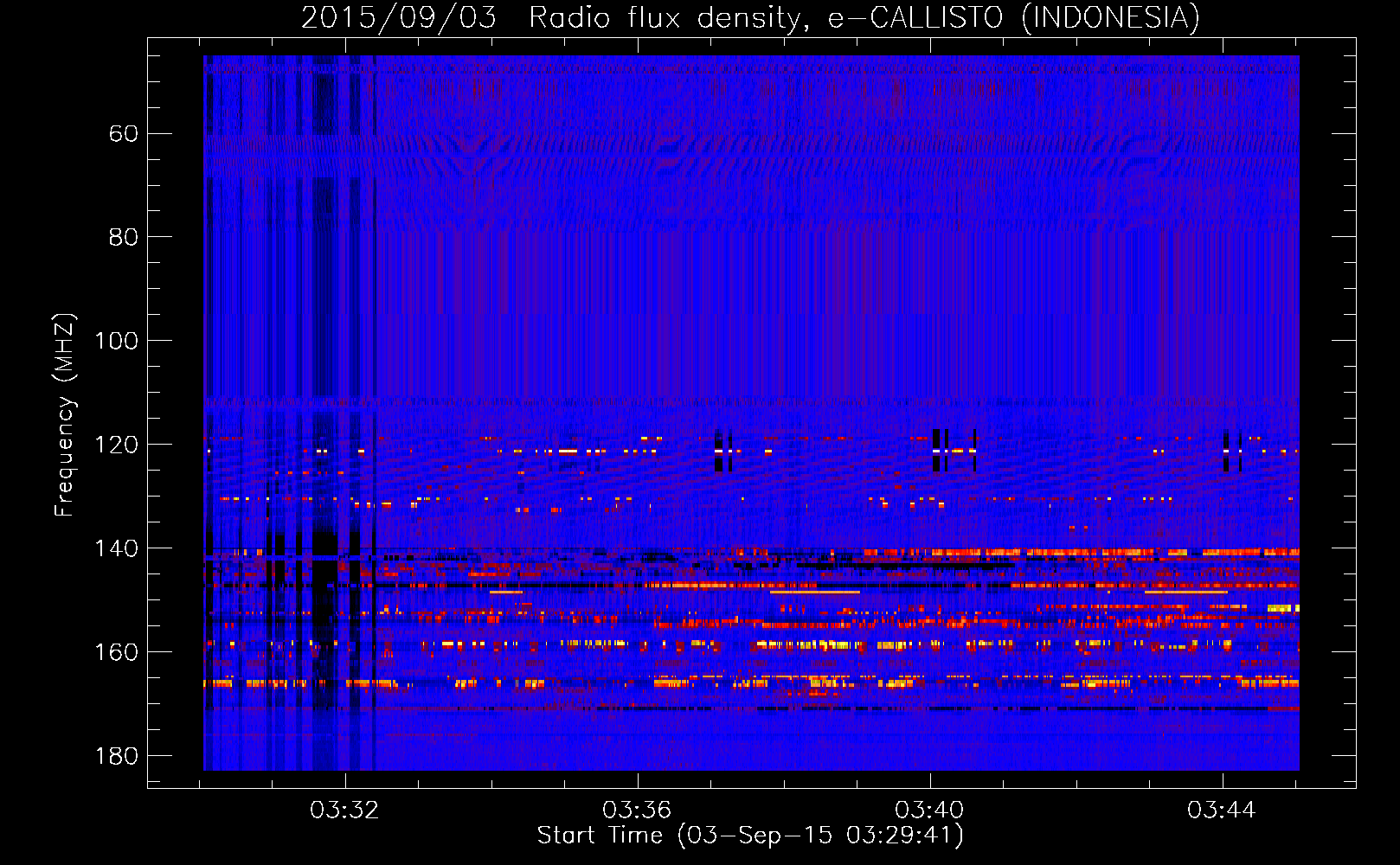Click the 03:32 time tick label

pos(345,811)
